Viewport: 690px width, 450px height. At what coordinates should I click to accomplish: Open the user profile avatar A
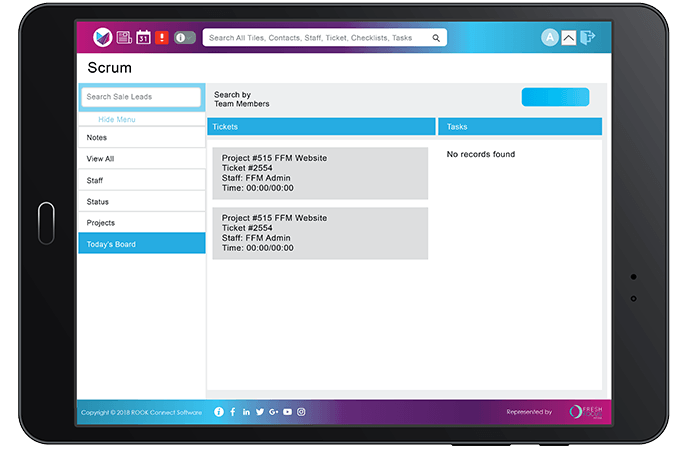pyautogui.click(x=549, y=38)
